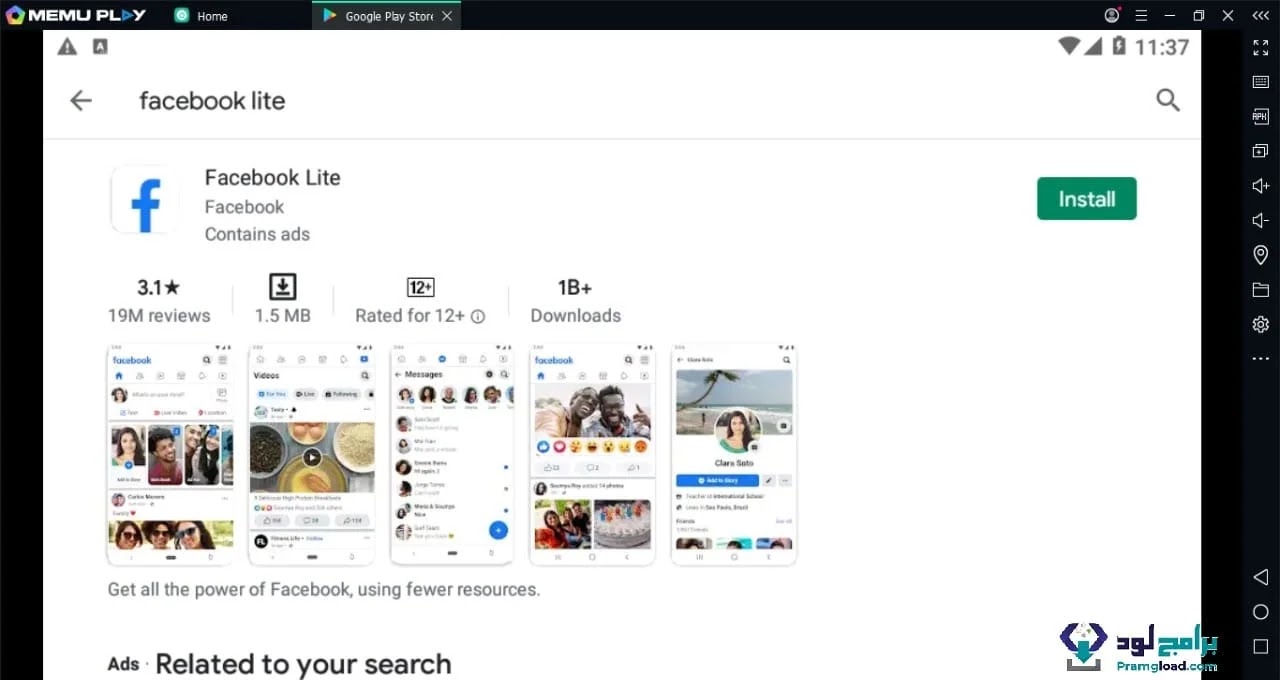The width and height of the screenshot is (1280, 680).
Task: Open the Clara Soto profile screenshot
Action: tap(734, 455)
